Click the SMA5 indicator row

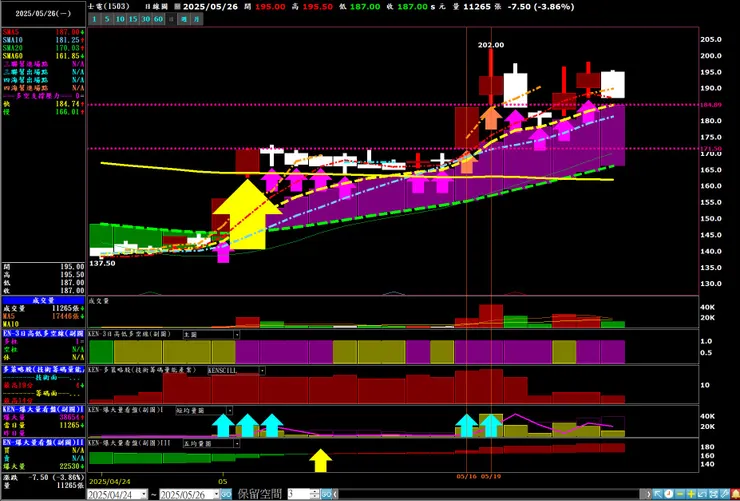click(43, 32)
